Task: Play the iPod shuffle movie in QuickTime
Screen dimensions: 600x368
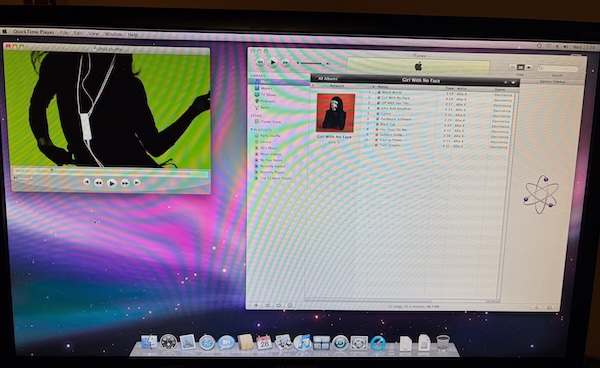Action: [x=111, y=183]
